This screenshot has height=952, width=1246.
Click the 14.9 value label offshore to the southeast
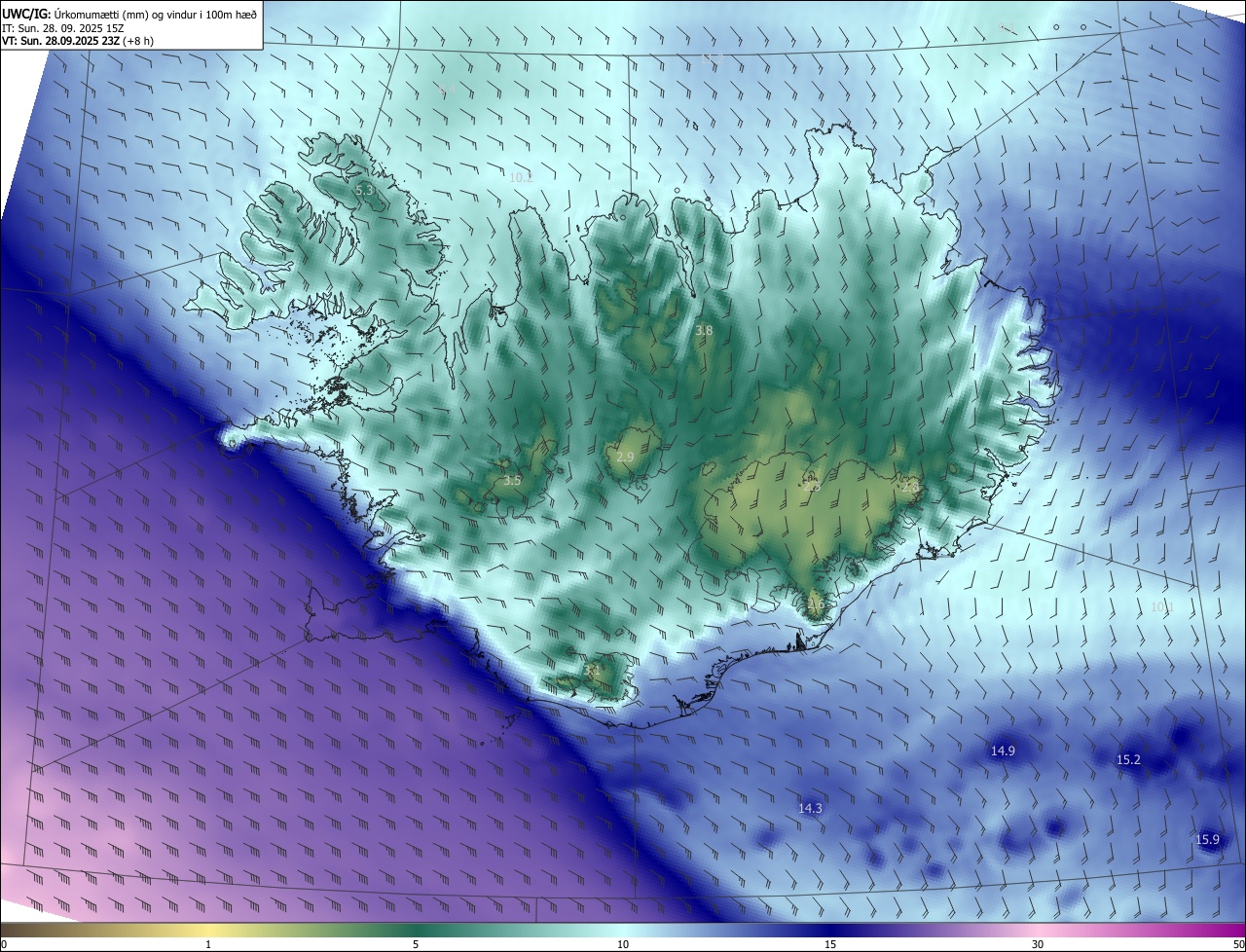pos(1003,751)
